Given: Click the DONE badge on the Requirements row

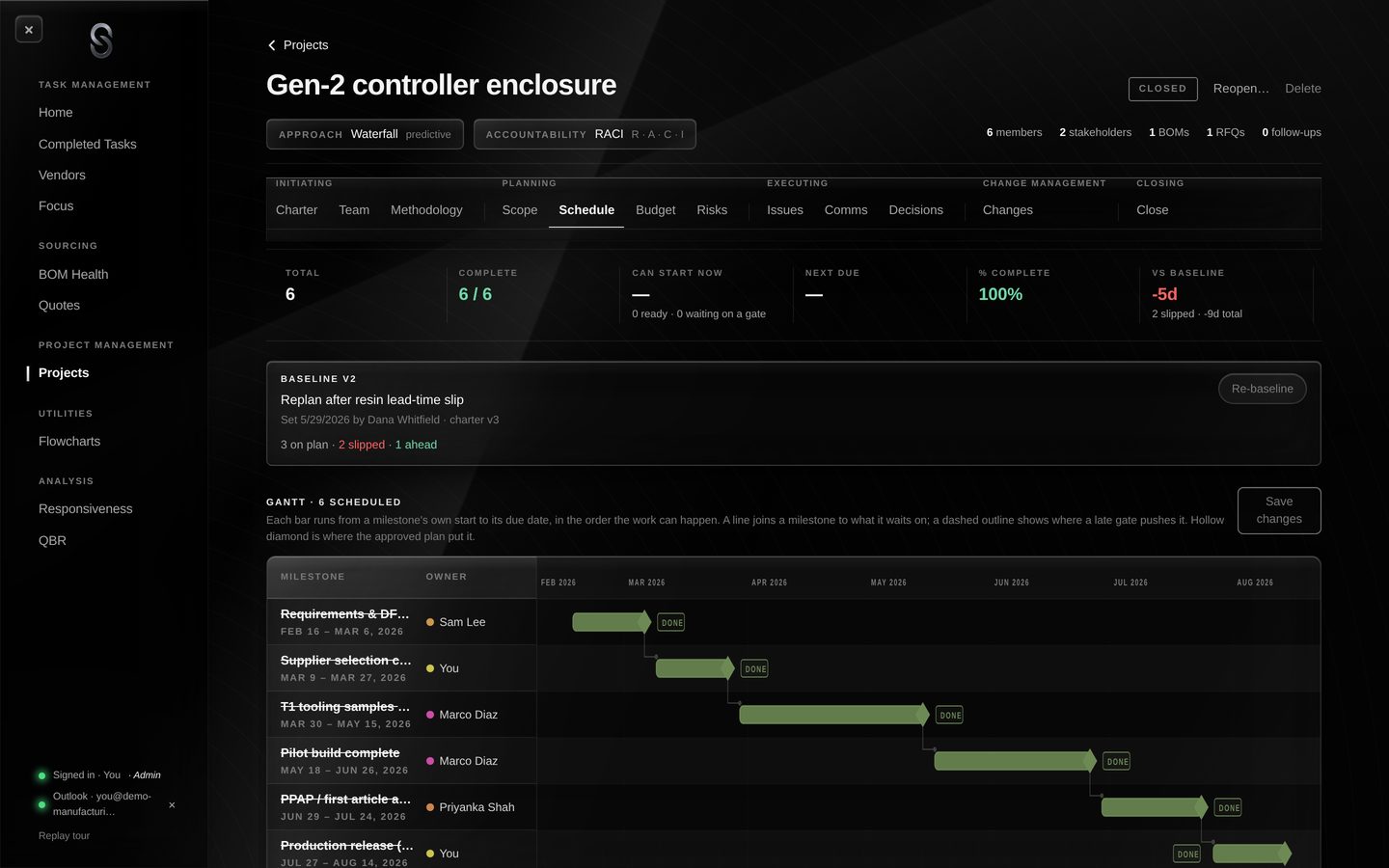Looking at the screenshot, I should [671, 623].
